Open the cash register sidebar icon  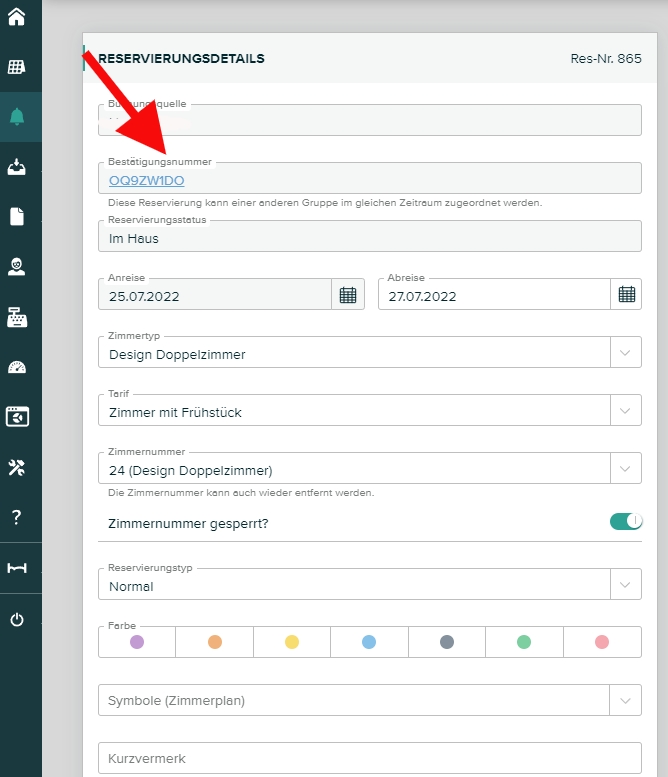[16, 316]
